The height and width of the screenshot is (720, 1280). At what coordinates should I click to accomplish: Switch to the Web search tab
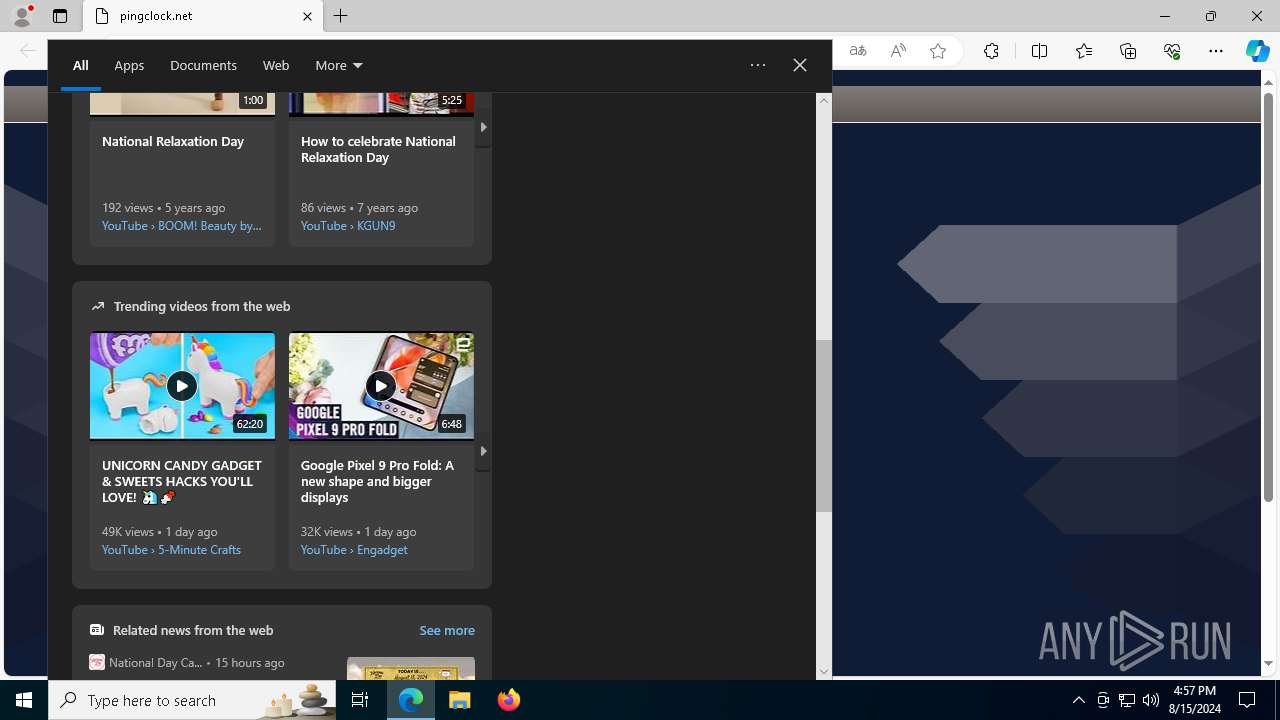coord(276,65)
